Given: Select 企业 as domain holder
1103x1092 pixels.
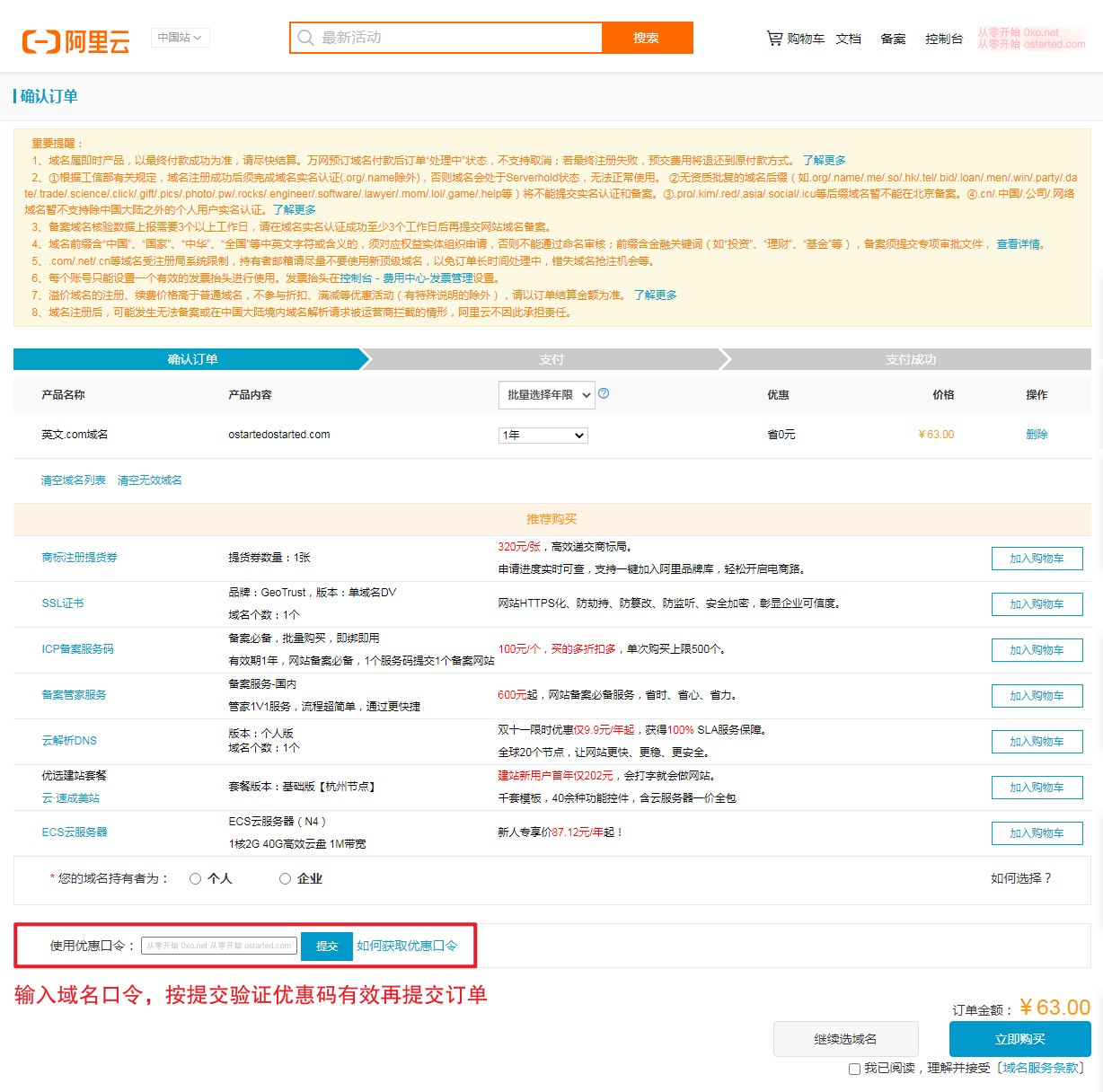Looking at the screenshot, I should pyautogui.click(x=285, y=879).
